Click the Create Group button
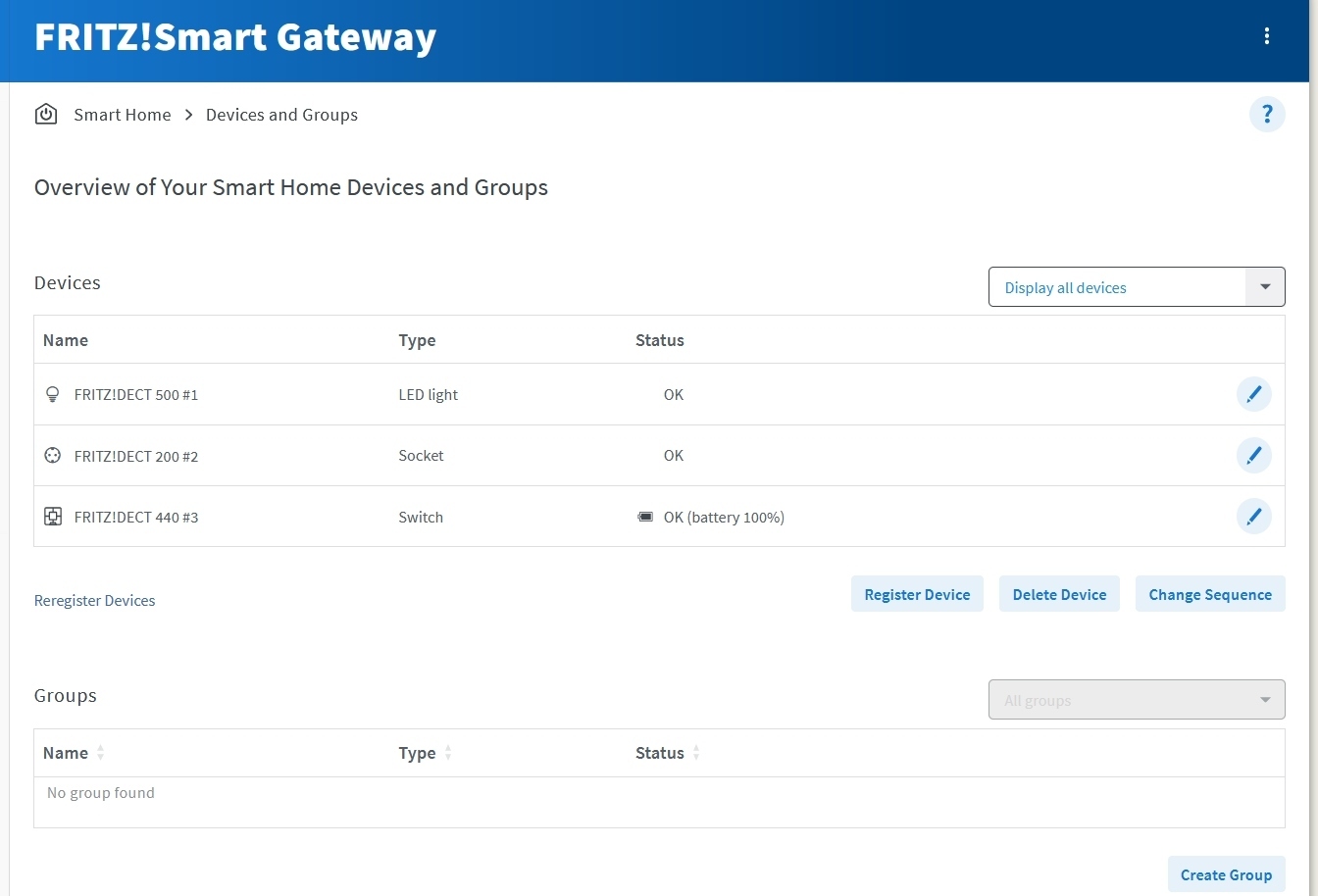 point(1226,874)
